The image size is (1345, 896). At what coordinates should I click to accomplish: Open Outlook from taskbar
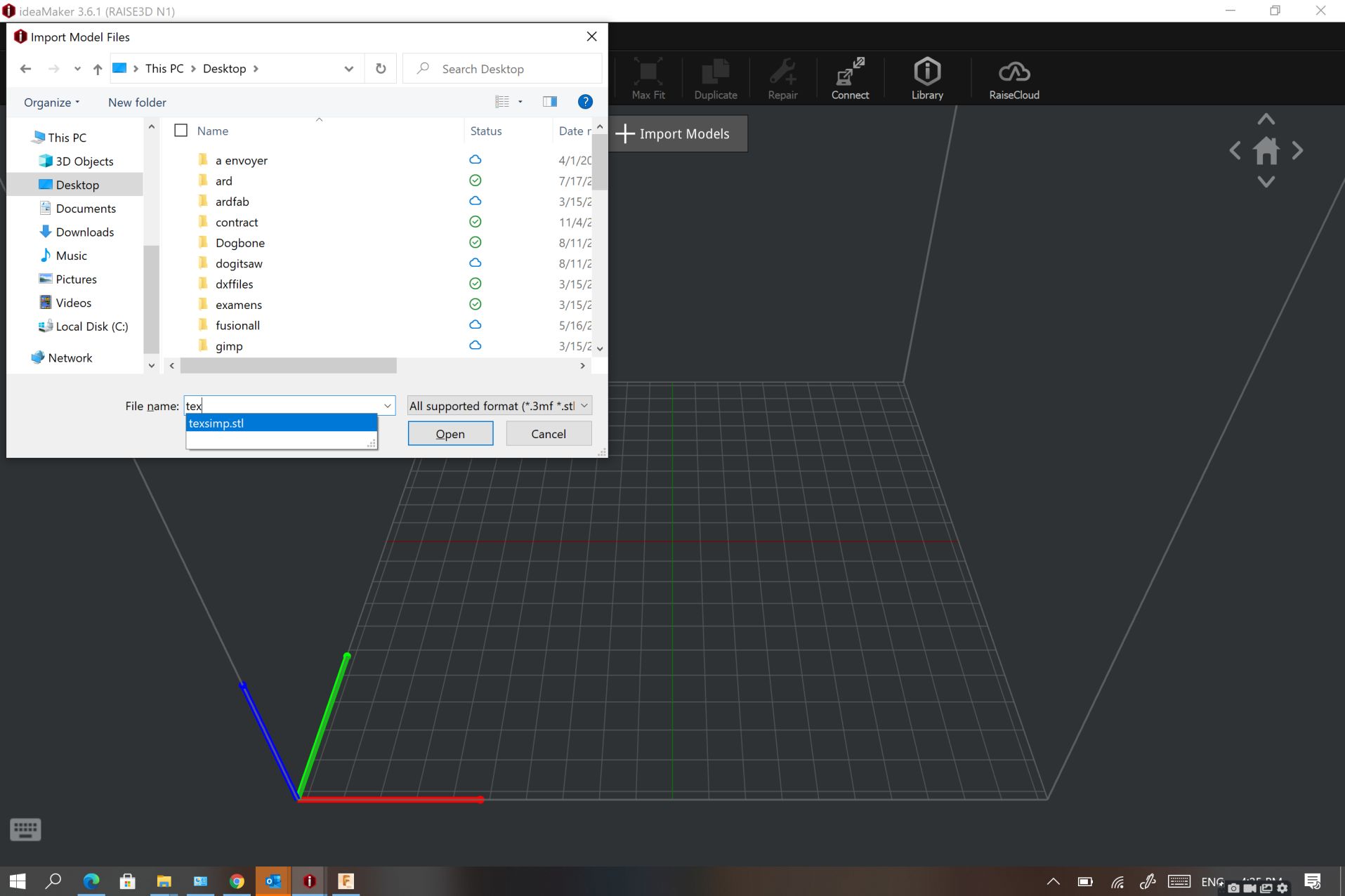point(273,881)
